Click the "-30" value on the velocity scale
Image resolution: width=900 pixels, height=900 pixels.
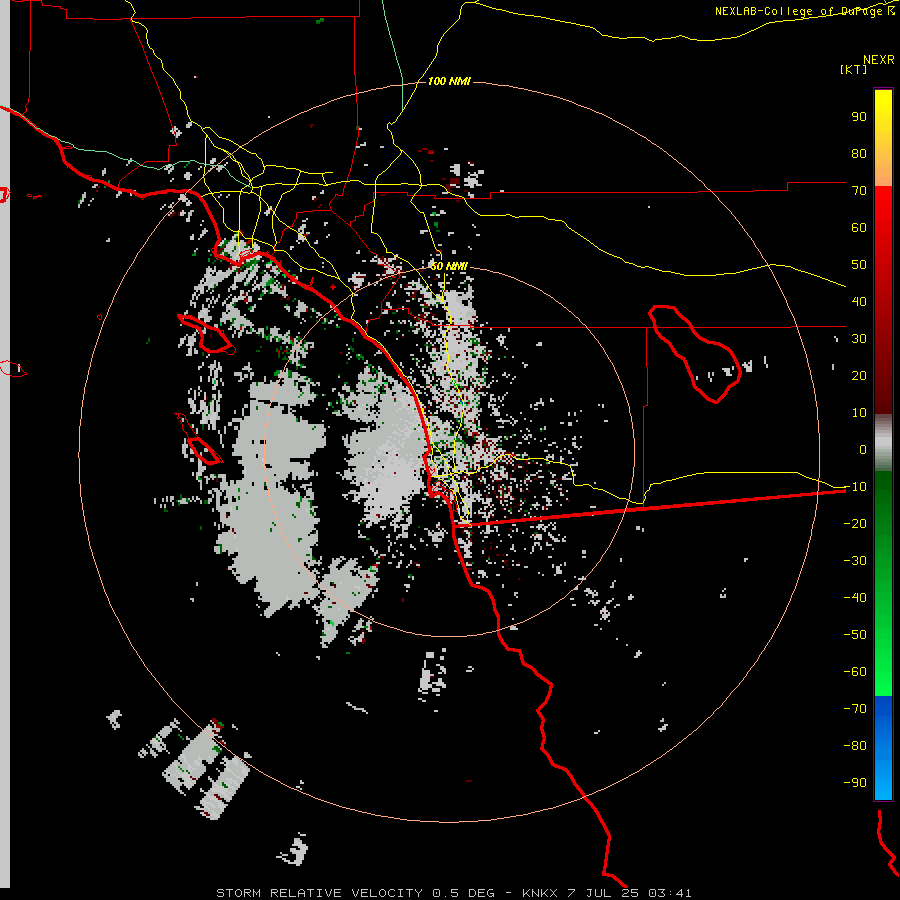(855, 561)
